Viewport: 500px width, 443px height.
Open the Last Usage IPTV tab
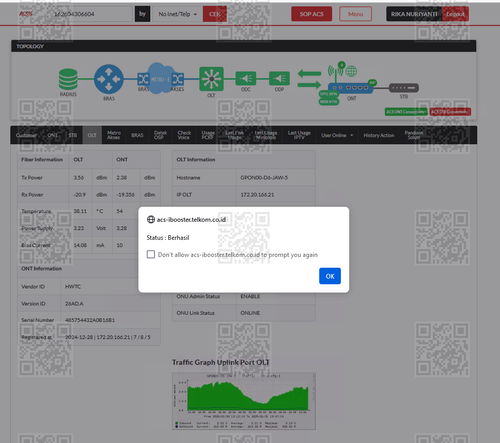coord(299,135)
